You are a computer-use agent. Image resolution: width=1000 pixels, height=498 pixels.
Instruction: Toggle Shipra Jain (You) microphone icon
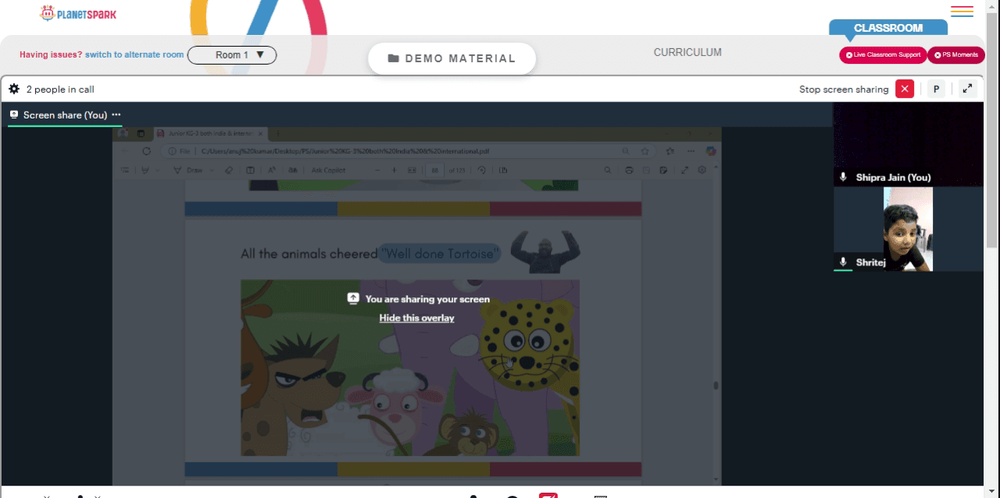tap(842, 177)
